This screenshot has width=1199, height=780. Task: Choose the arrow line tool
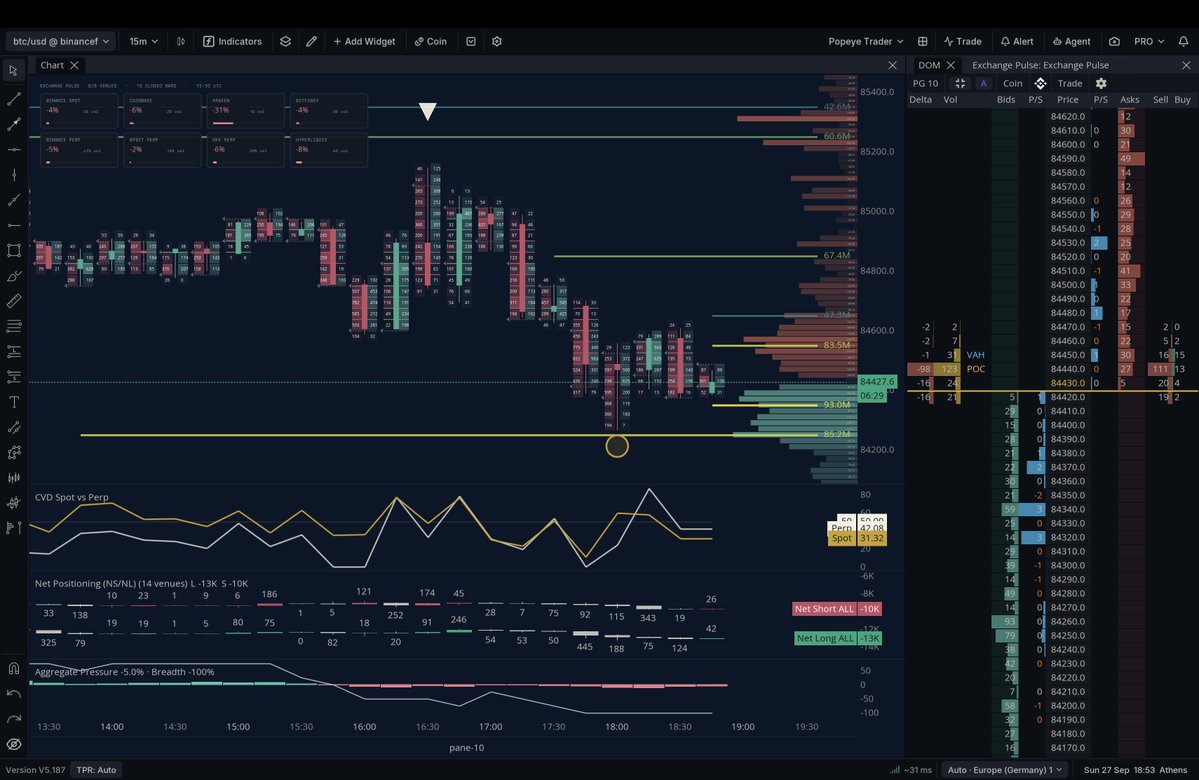coord(14,124)
